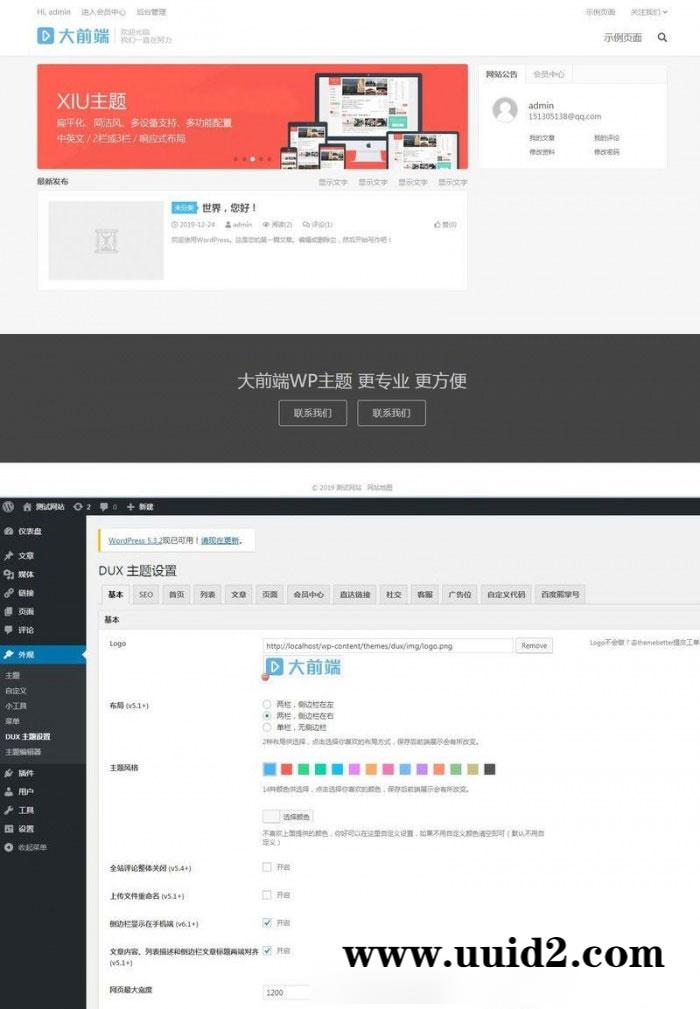Click the comments 评论 link under post title
700x1009 pixels.
pos(317,225)
